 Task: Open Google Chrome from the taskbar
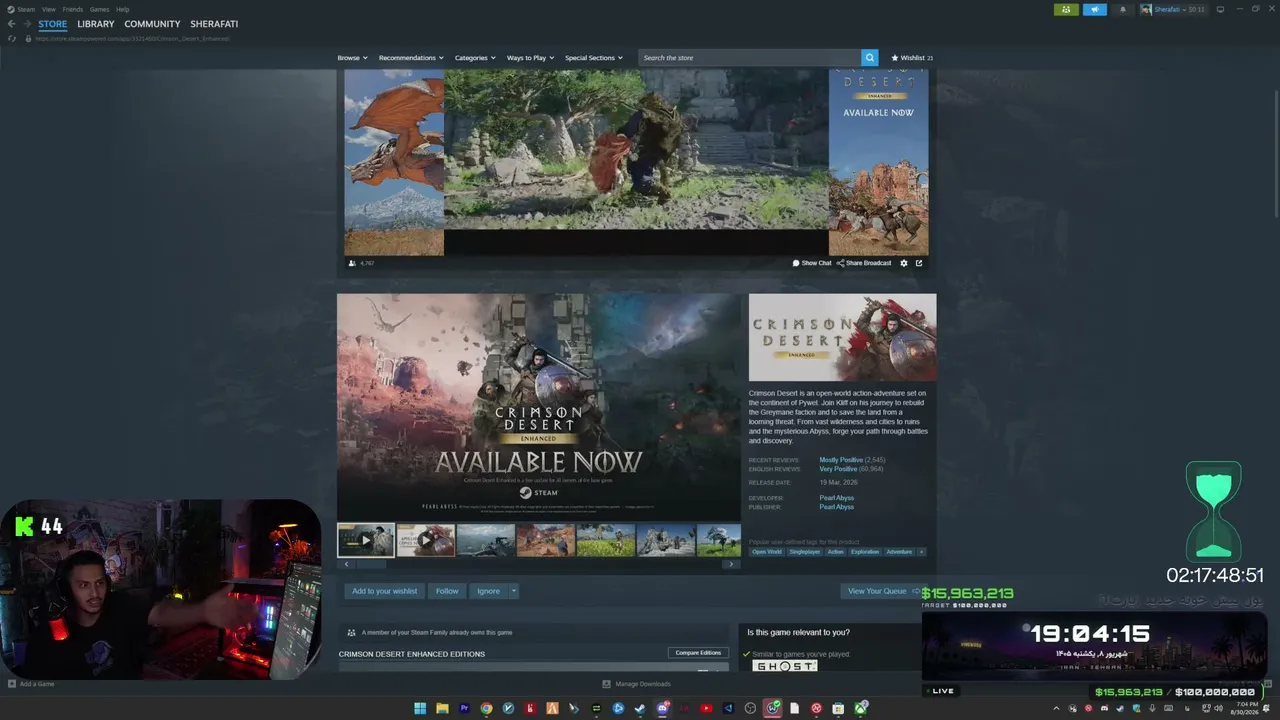(486, 709)
